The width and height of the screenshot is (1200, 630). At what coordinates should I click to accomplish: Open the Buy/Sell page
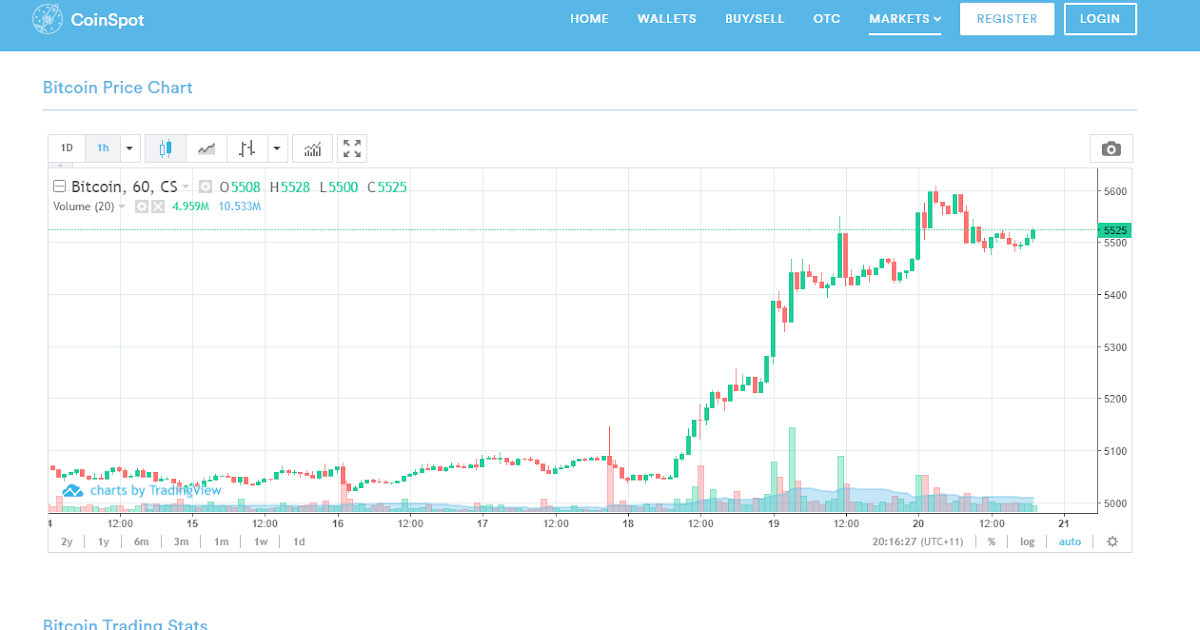click(x=755, y=19)
